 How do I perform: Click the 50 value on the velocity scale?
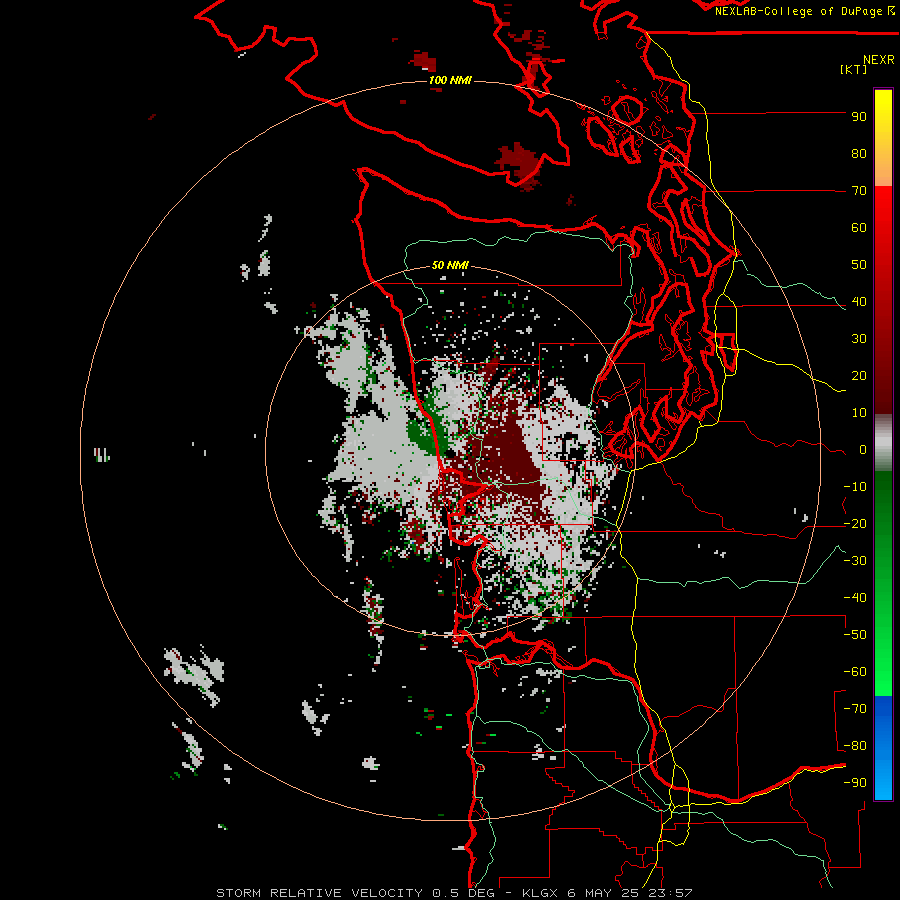click(859, 265)
